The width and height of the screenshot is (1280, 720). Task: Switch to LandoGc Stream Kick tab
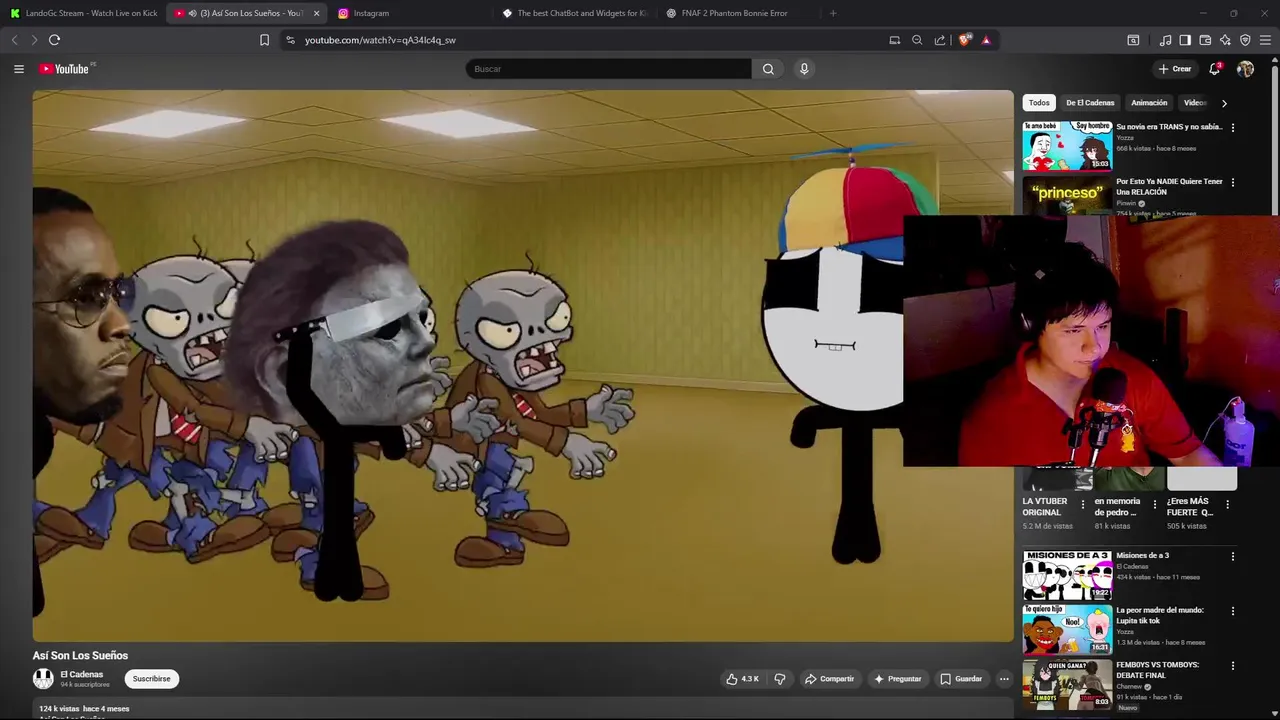click(x=83, y=13)
